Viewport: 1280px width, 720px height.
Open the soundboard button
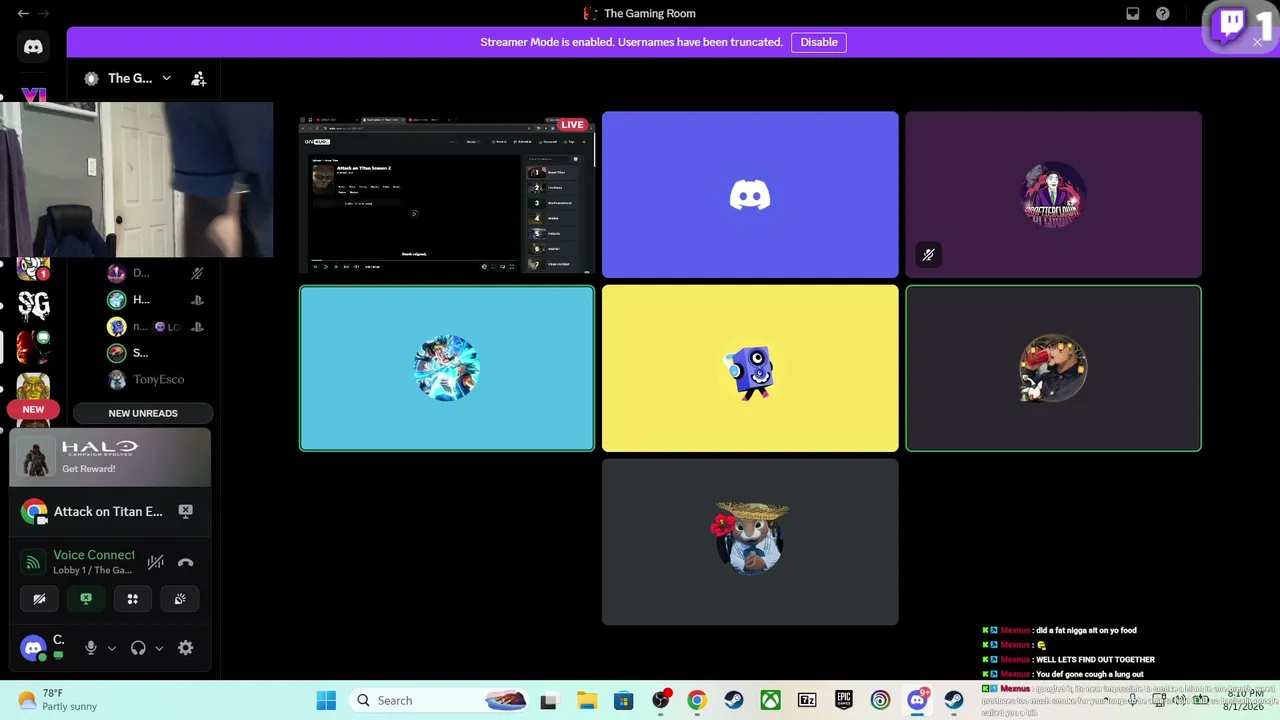click(x=180, y=599)
